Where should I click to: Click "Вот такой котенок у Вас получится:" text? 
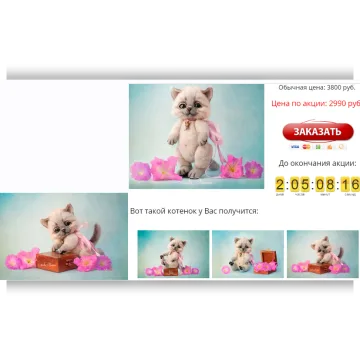pos(194,211)
